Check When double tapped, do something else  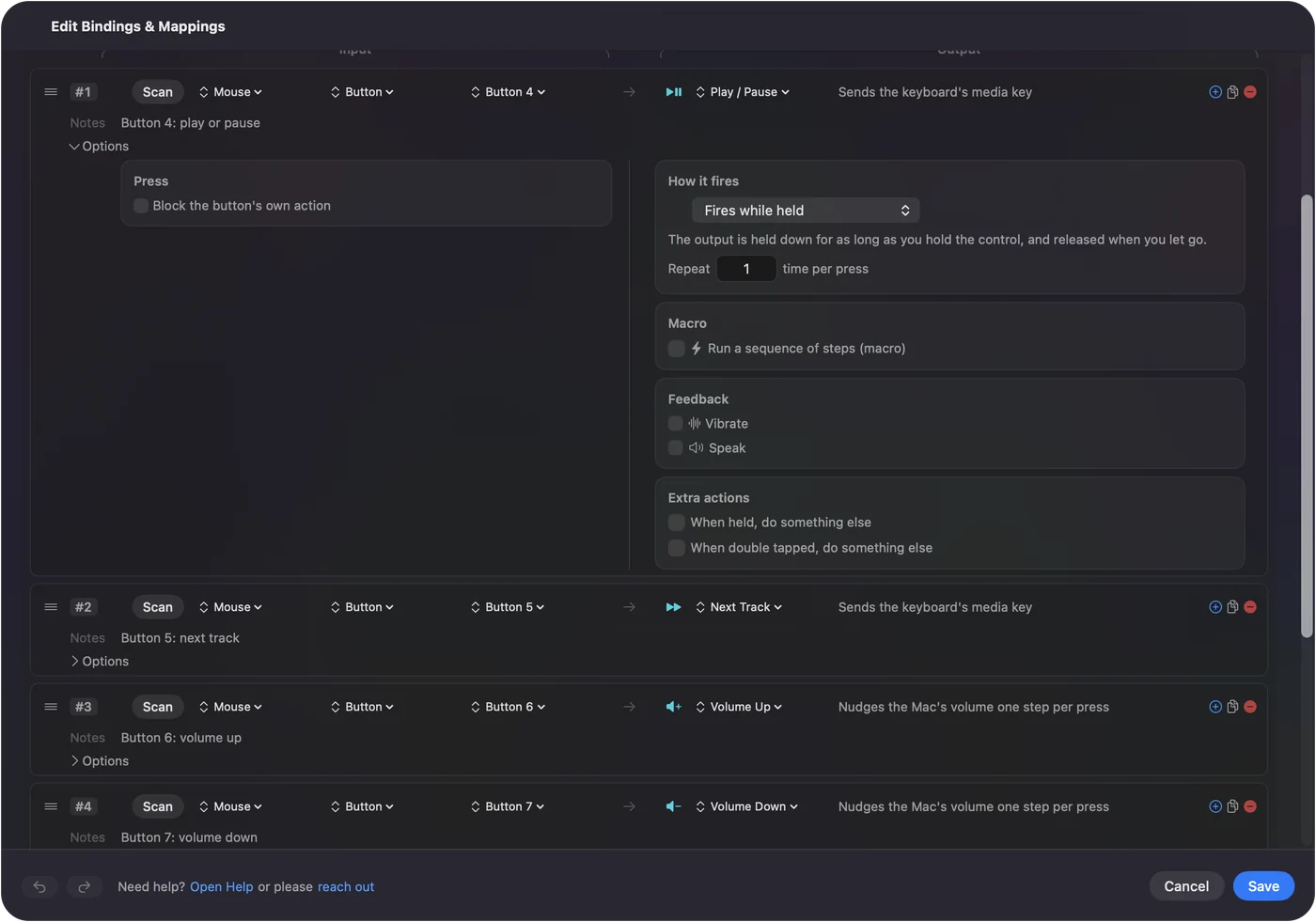coord(676,548)
